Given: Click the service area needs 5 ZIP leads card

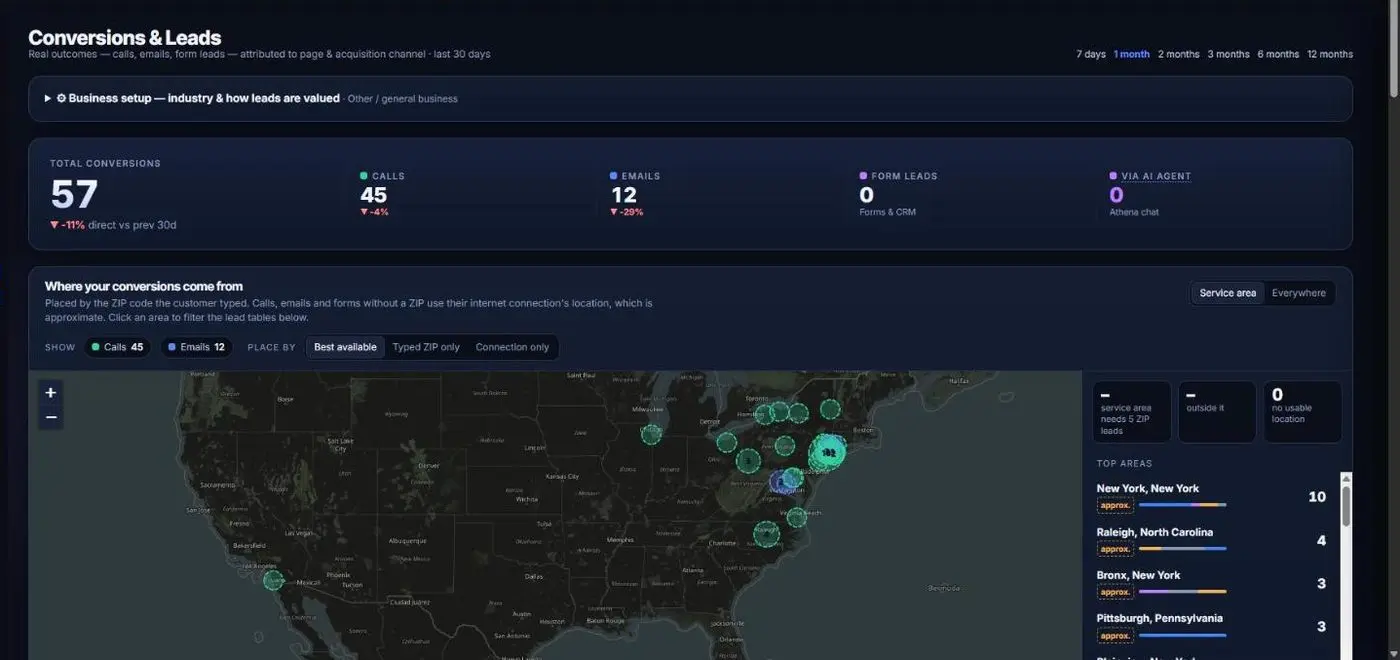Looking at the screenshot, I should click(x=1131, y=412).
